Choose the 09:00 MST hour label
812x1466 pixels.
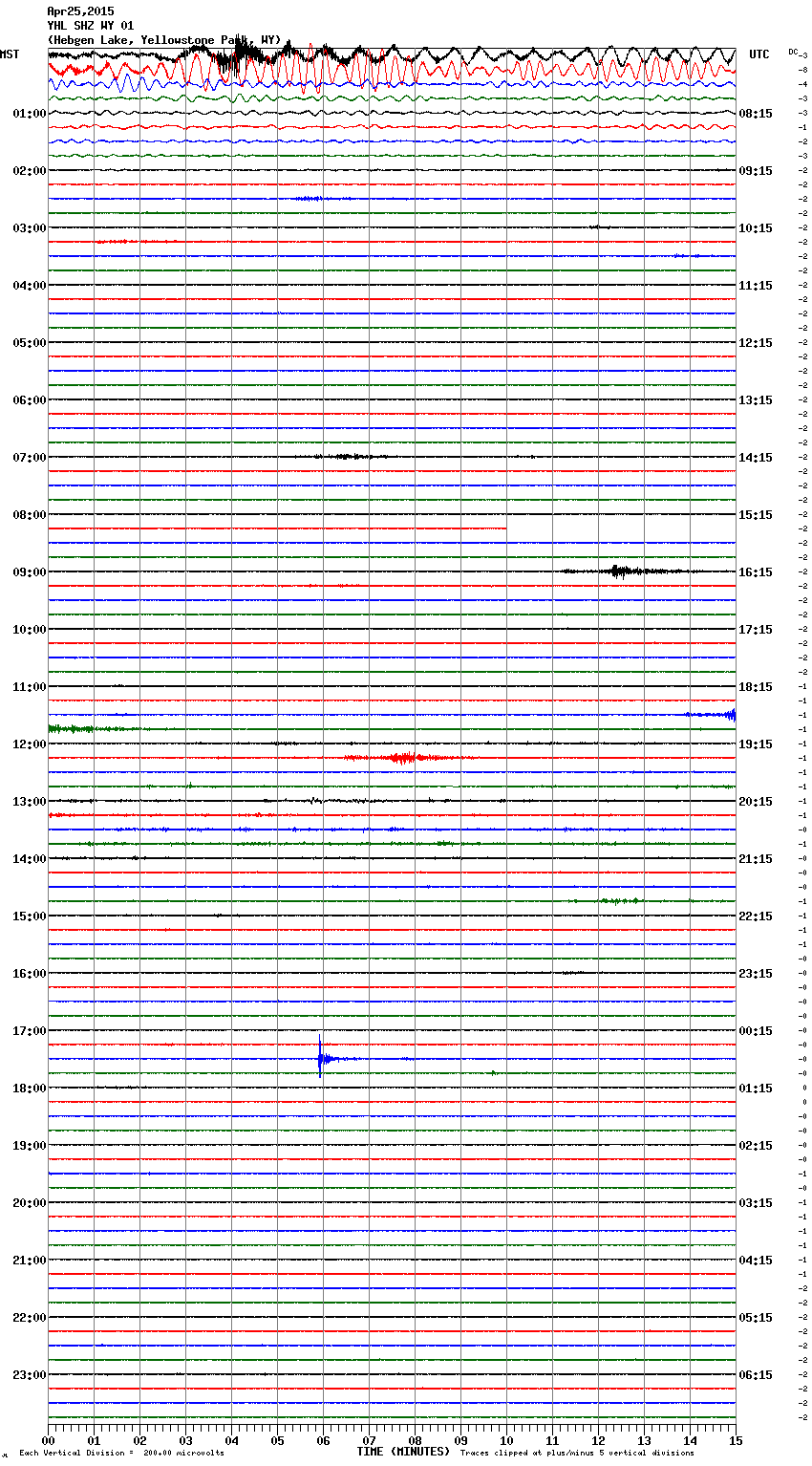click(30, 572)
